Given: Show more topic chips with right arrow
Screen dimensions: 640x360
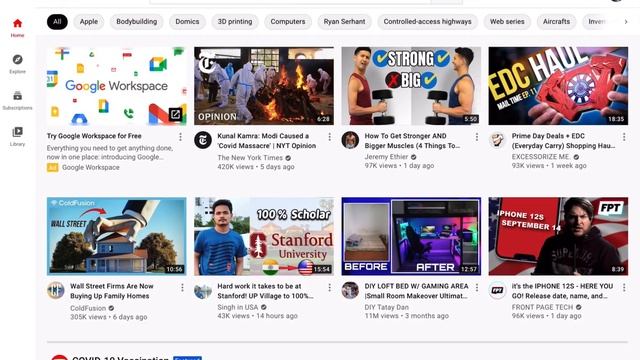Looking at the screenshot, I should 625,22.
